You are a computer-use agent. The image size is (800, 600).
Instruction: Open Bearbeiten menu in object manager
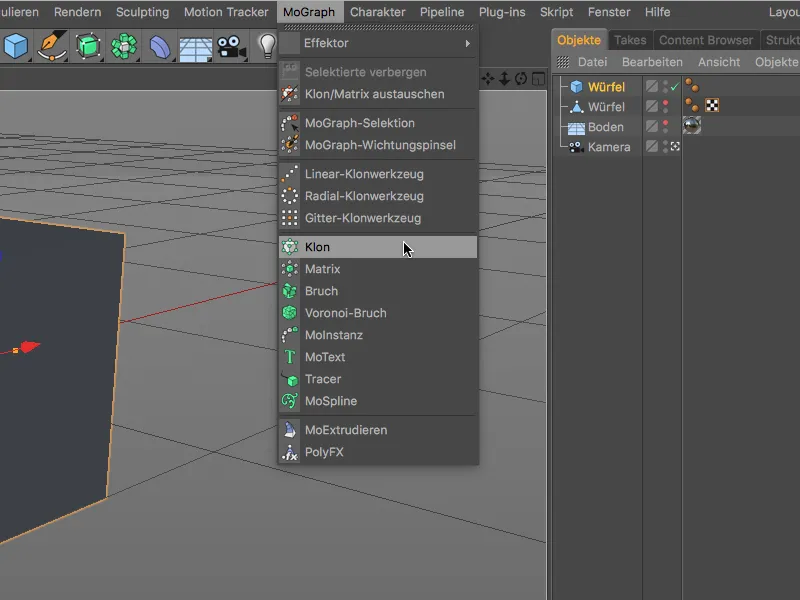[x=652, y=62]
